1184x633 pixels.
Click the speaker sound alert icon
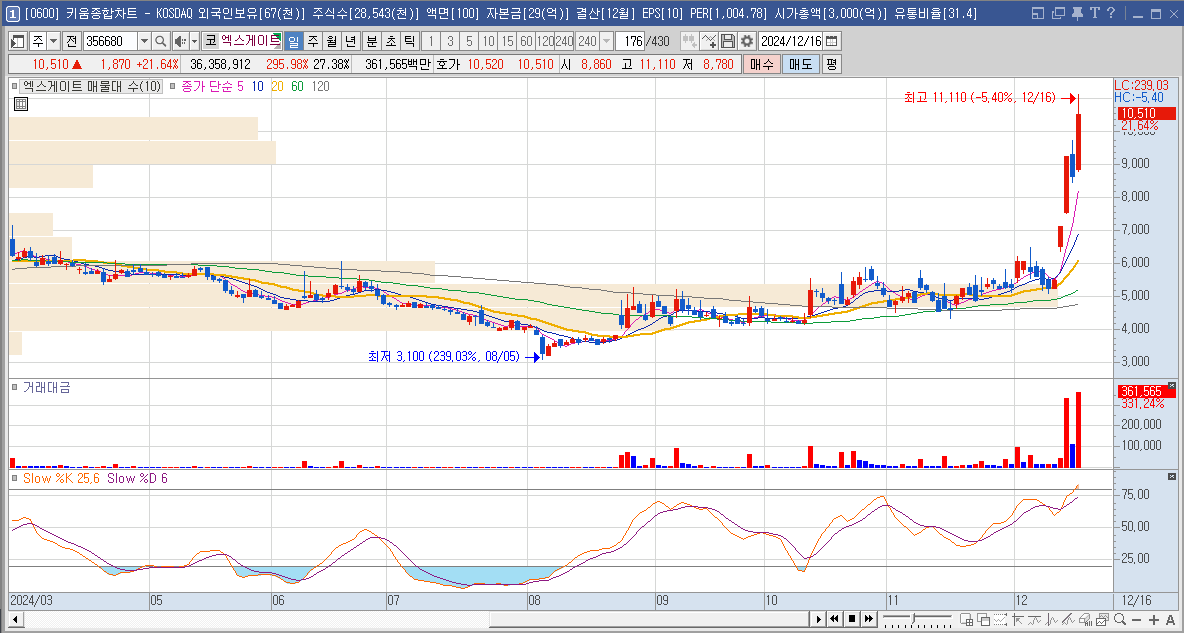tap(180, 41)
